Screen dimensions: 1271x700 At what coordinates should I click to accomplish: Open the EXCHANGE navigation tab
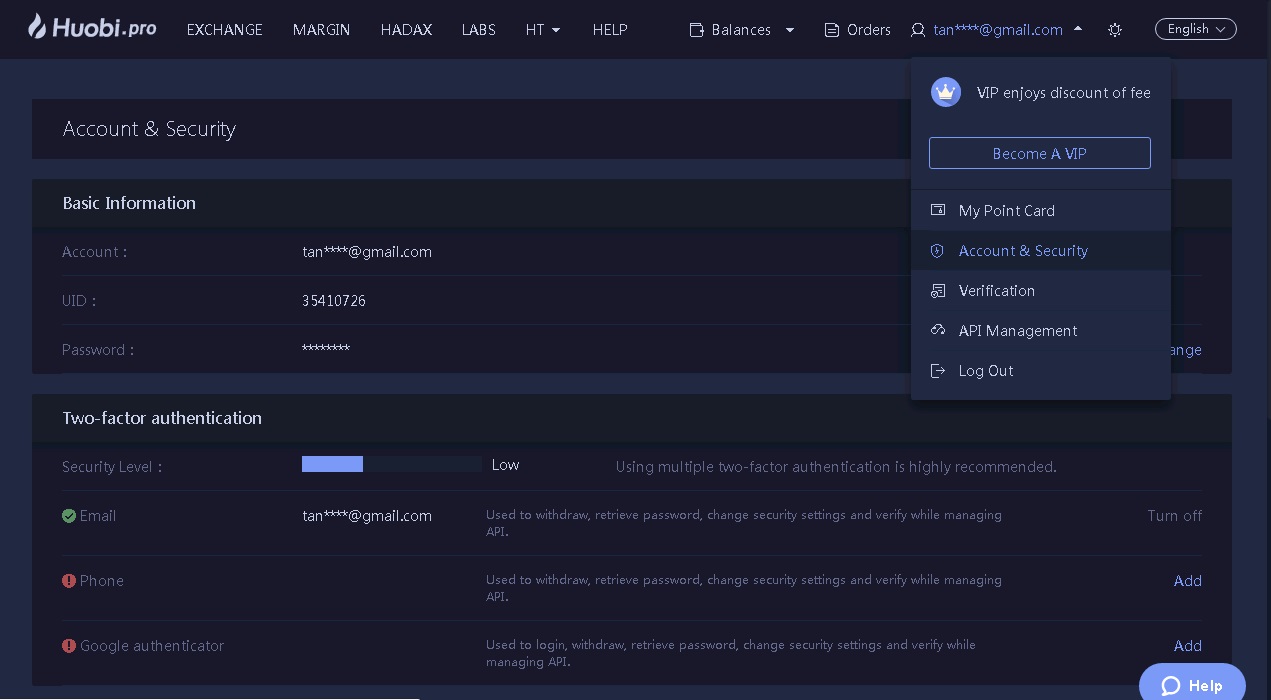click(x=224, y=30)
